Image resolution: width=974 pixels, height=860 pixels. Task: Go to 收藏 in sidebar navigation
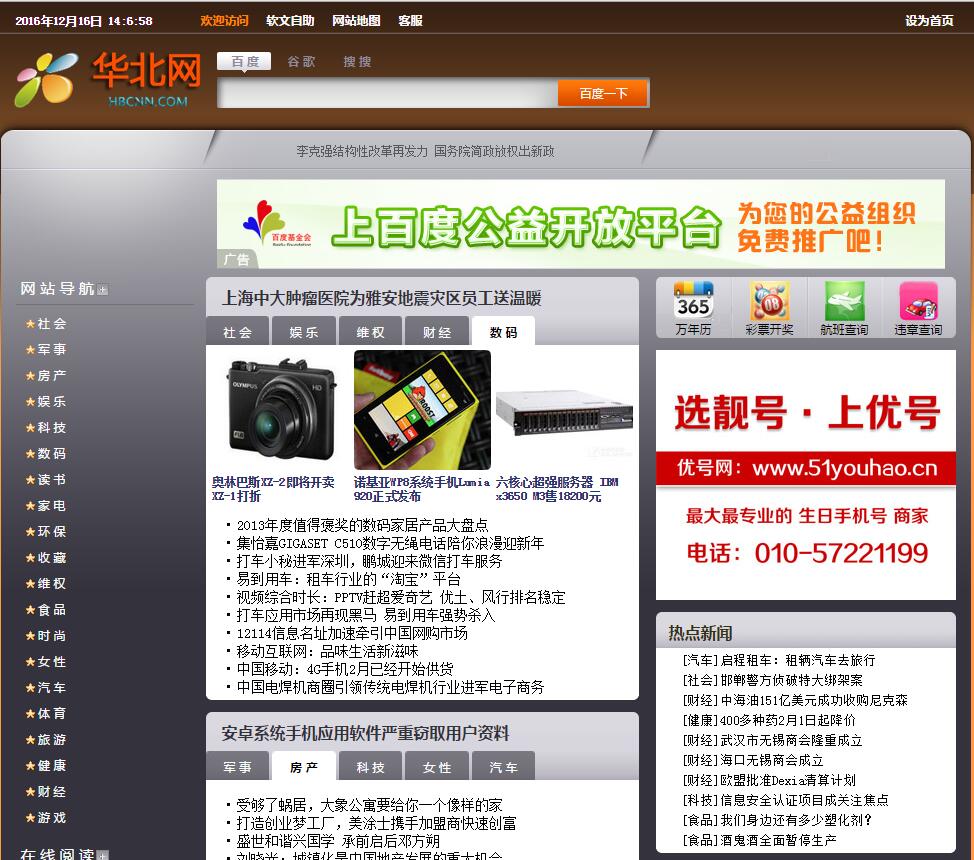(52, 558)
